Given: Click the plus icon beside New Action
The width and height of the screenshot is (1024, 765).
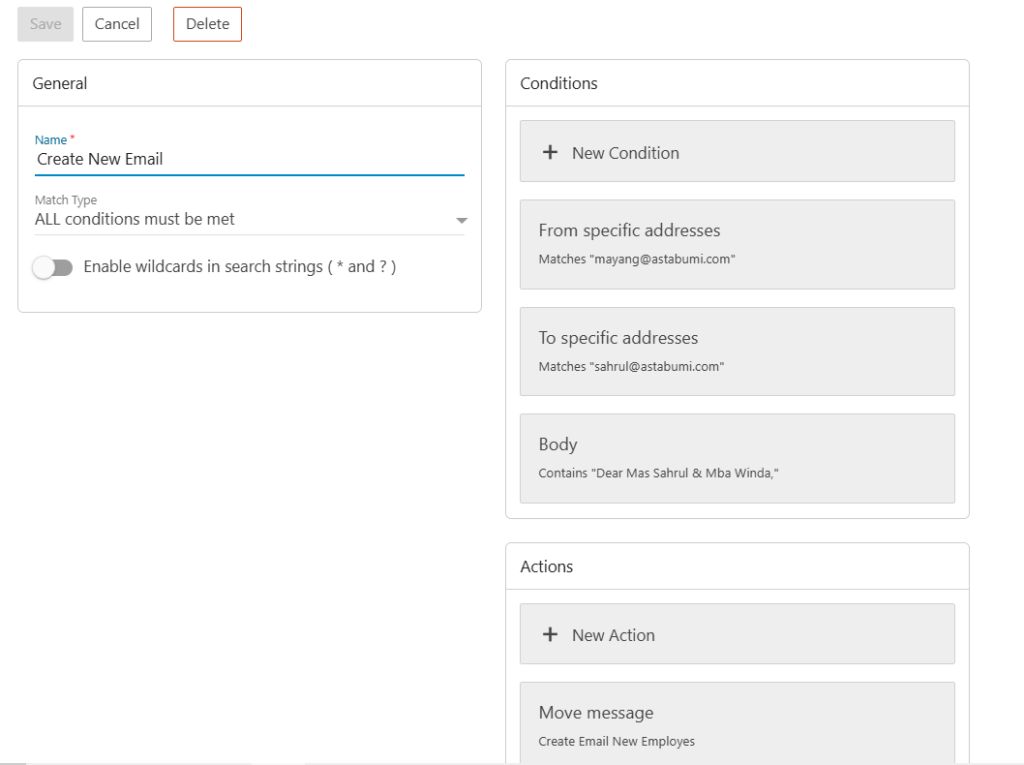Looking at the screenshot, I should [549, 635].
